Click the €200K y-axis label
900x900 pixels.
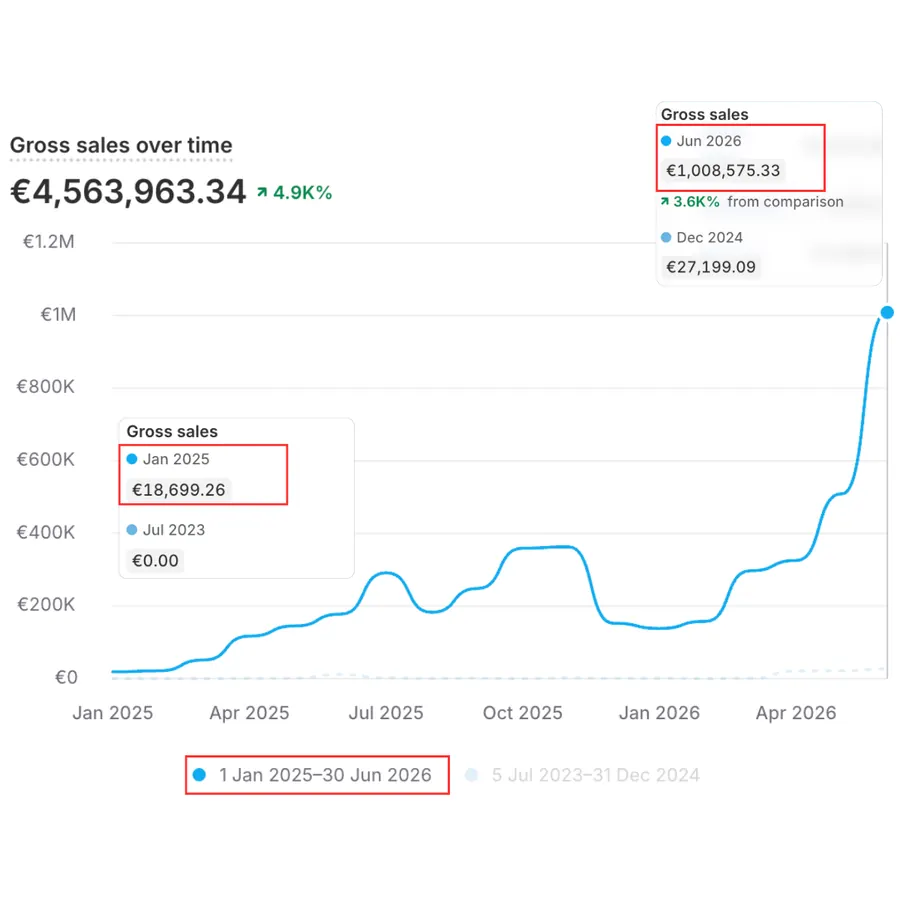(x=46, y=604)
